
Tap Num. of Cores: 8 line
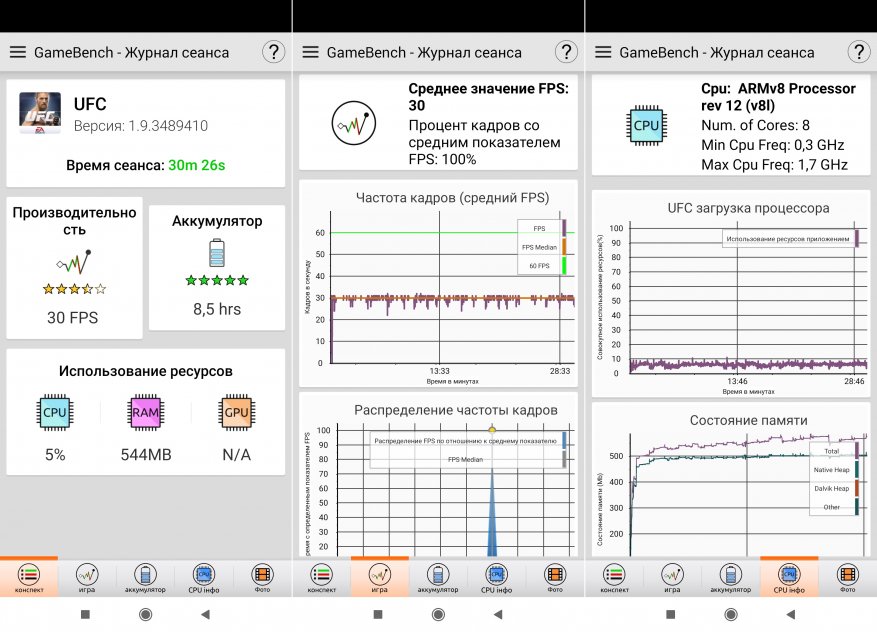click(755, 125)
